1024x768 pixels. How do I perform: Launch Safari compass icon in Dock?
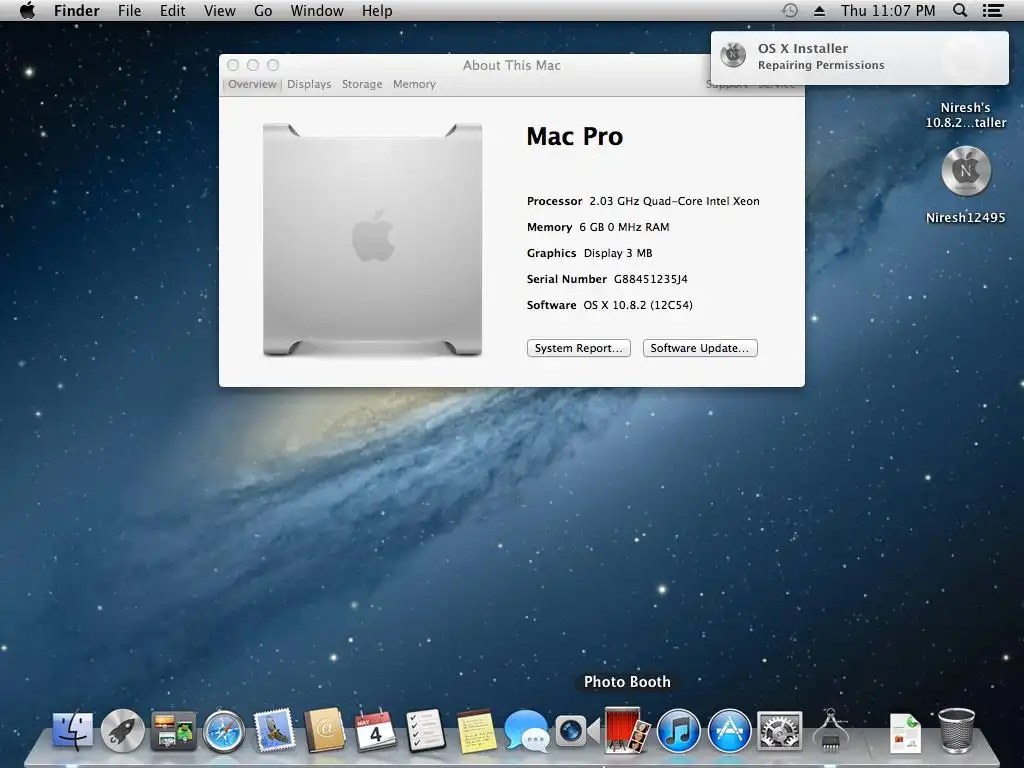223,730
